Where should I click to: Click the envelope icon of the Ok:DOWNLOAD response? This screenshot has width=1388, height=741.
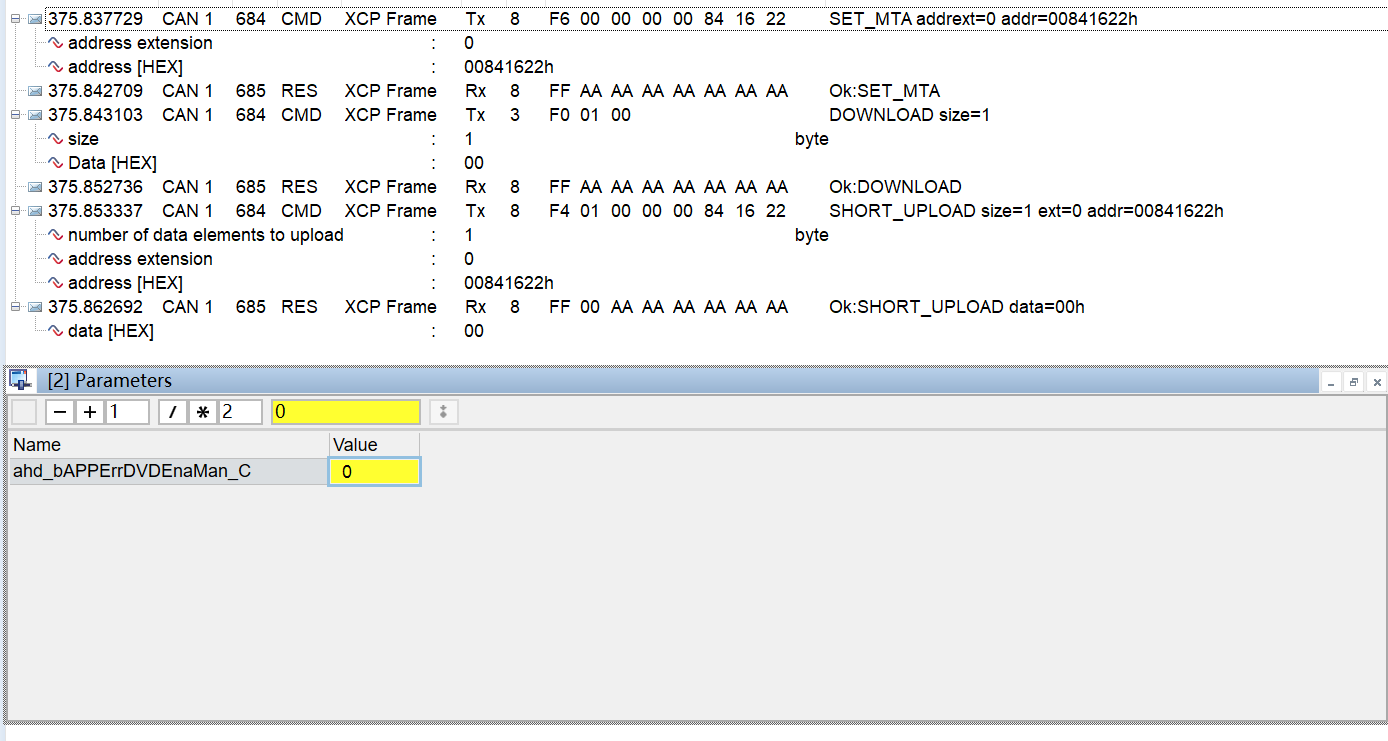[35, 187]
